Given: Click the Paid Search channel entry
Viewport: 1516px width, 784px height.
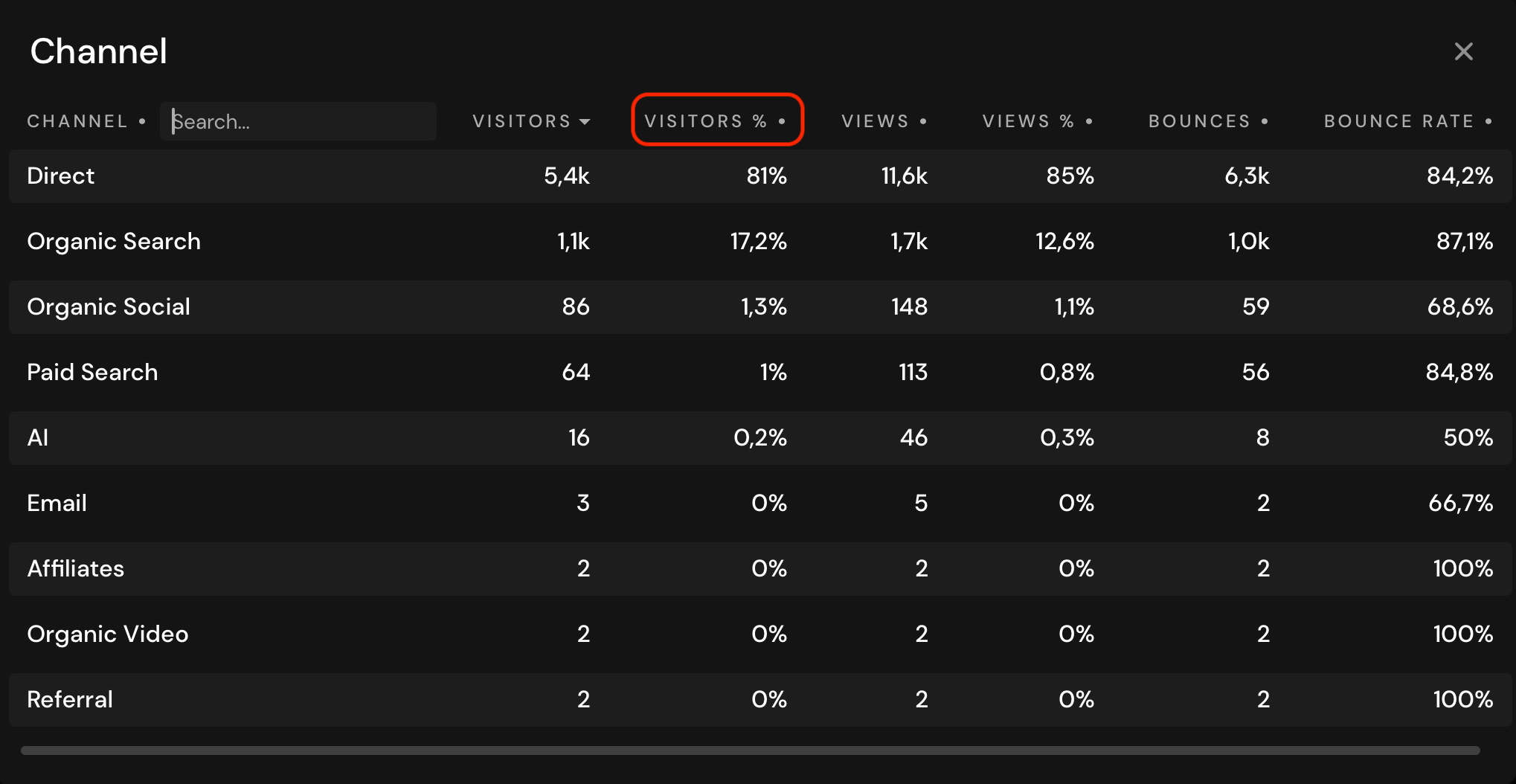Looking at the screenshot, I should [92, 373].
